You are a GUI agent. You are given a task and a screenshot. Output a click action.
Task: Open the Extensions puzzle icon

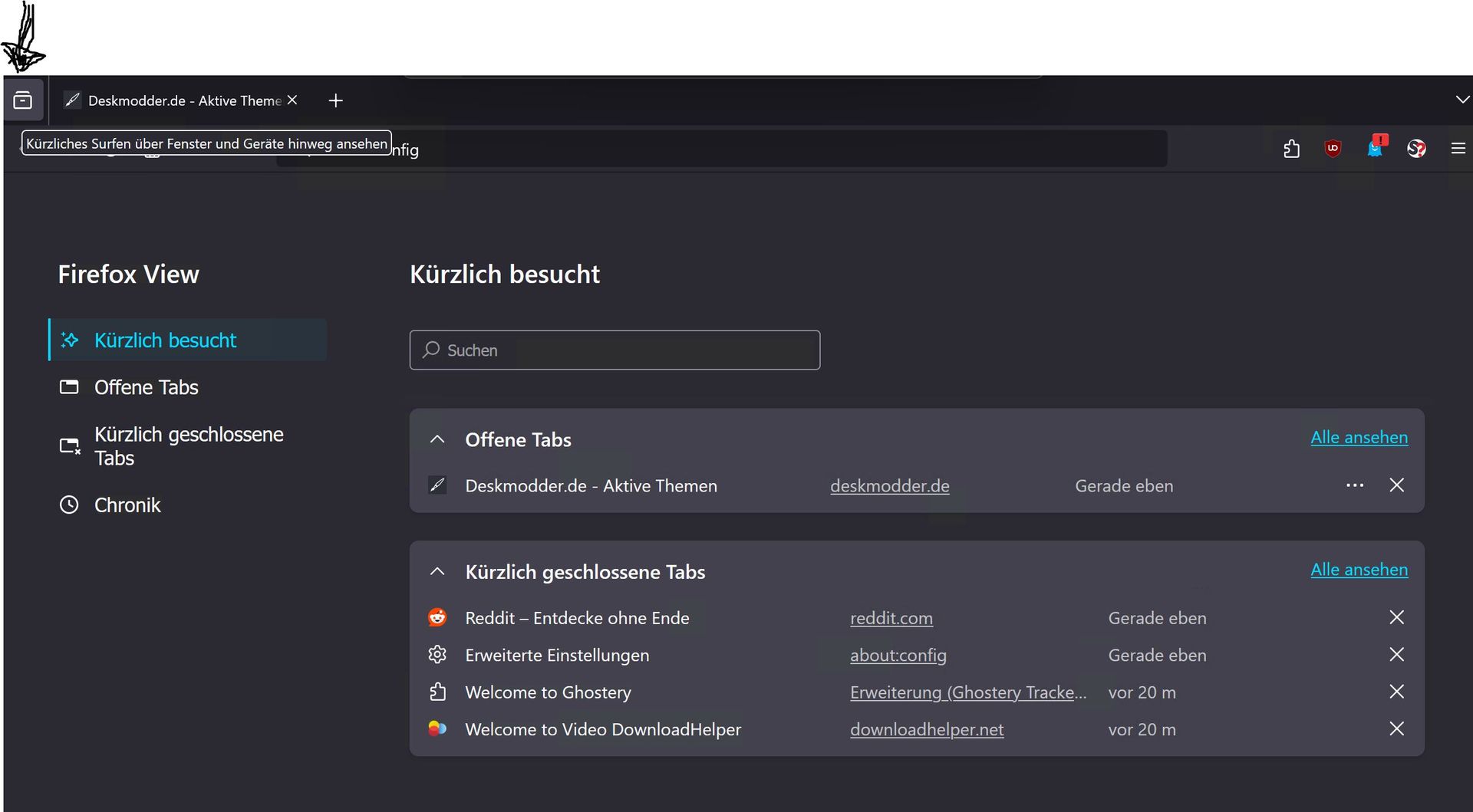[x=1291, y=149]
